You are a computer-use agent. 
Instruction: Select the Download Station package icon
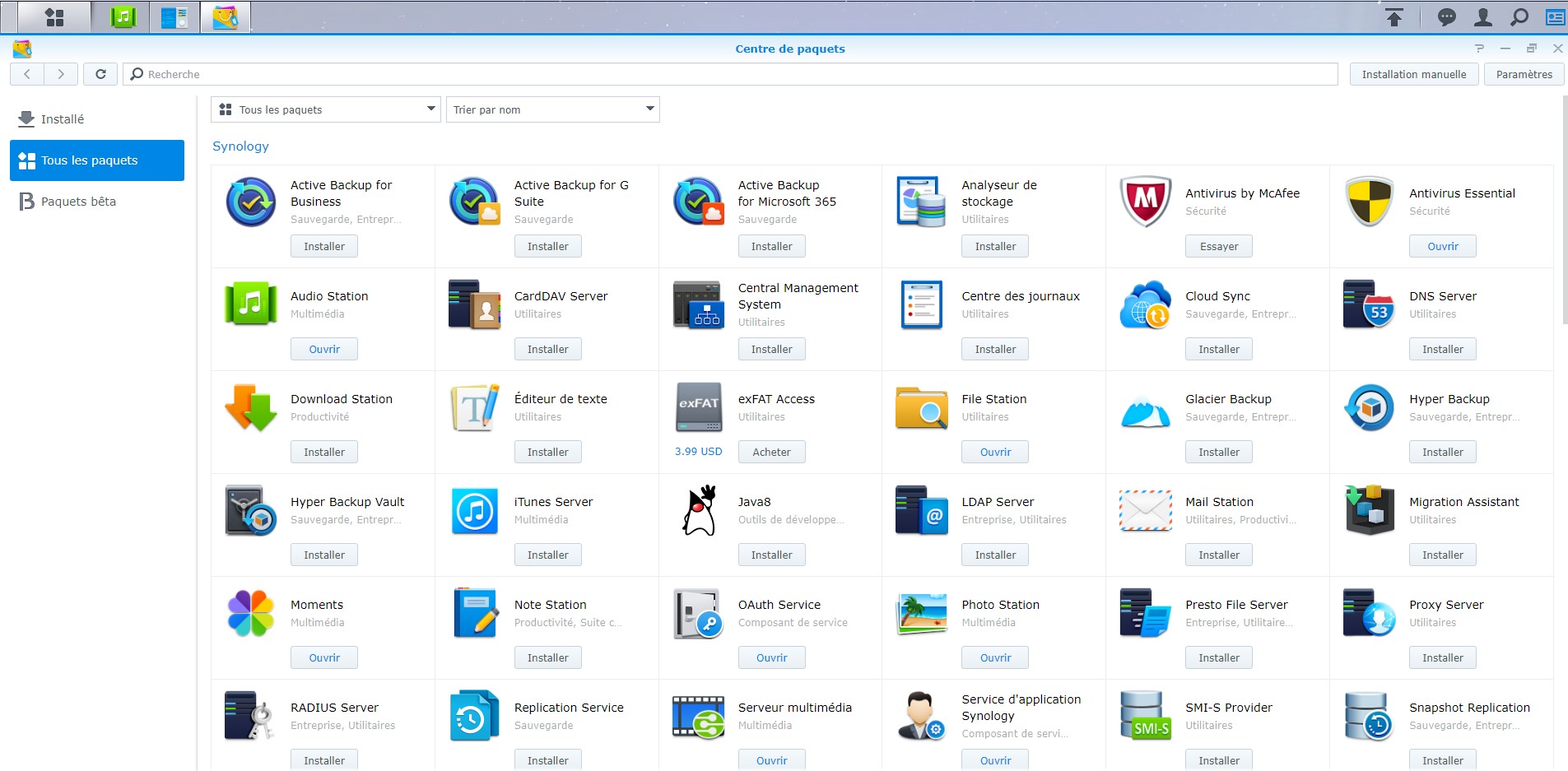(251, 407)
